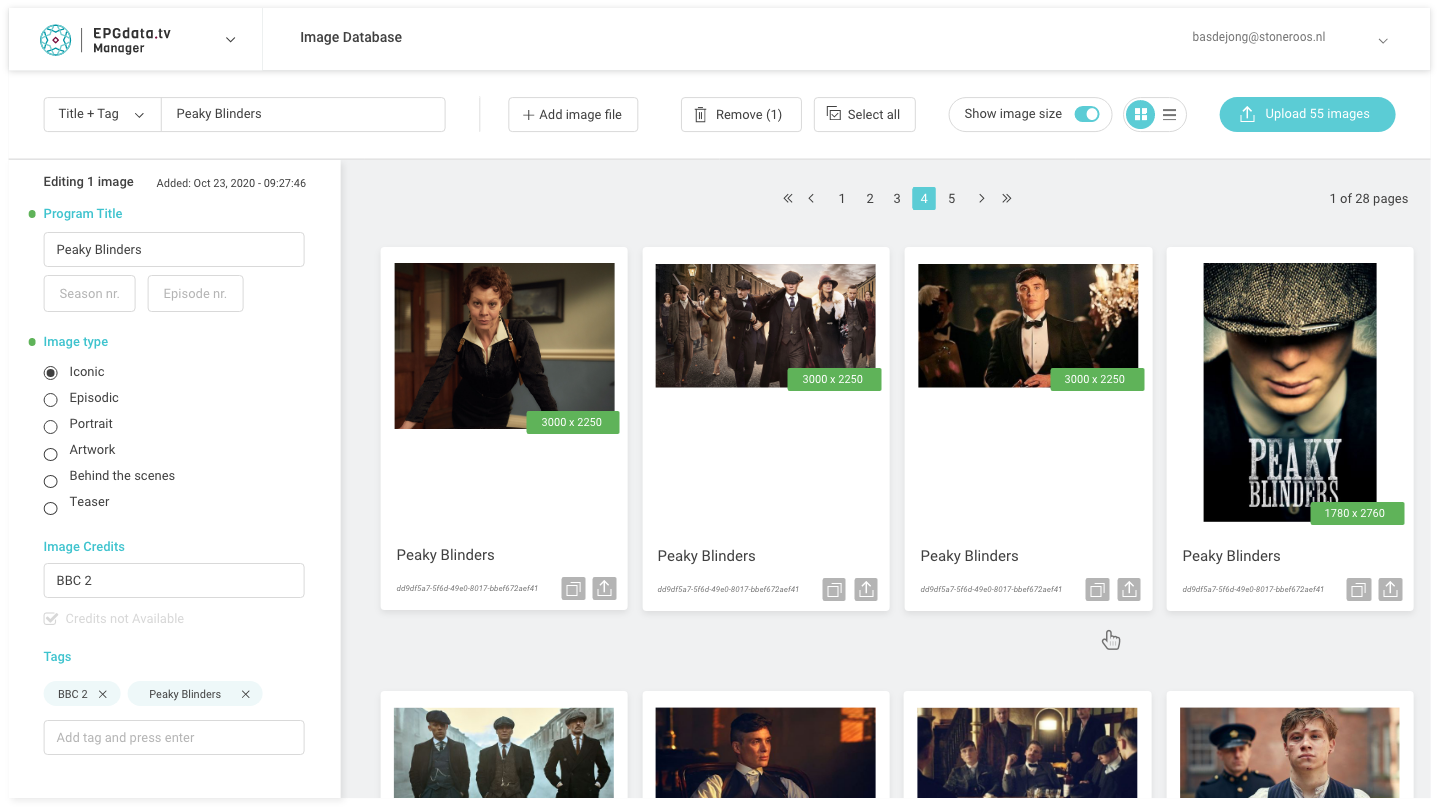Screen dimensions: 1440x810
Task: Select the young man with police officer thumbnail
Action: click(1290, 753)
